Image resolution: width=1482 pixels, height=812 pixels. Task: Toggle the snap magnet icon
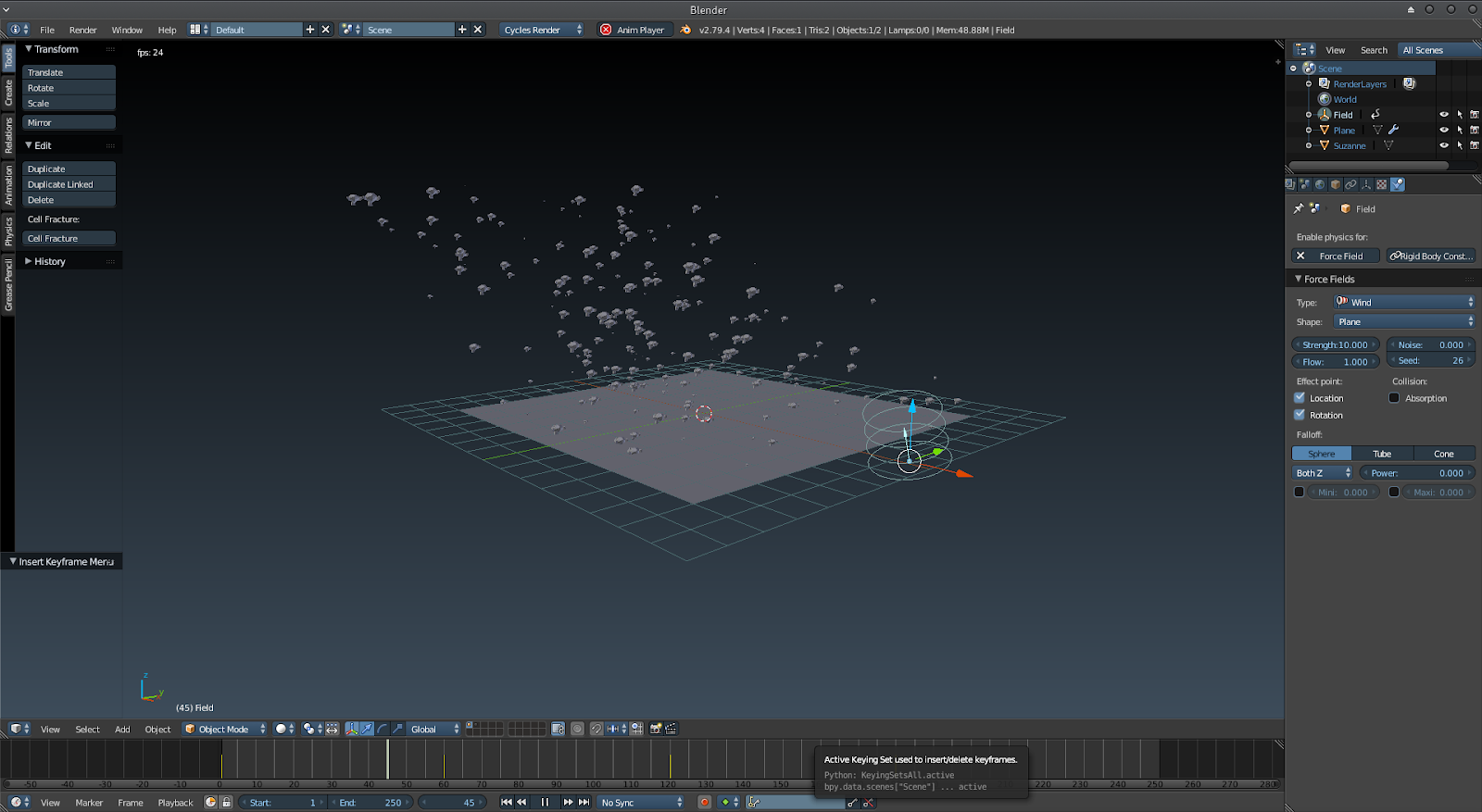click(596, 729)
